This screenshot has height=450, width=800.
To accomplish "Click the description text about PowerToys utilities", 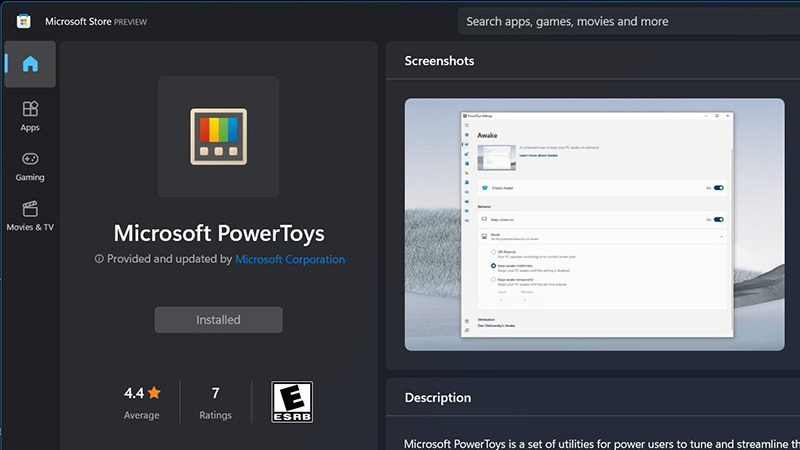I will (x=602, y=443).
